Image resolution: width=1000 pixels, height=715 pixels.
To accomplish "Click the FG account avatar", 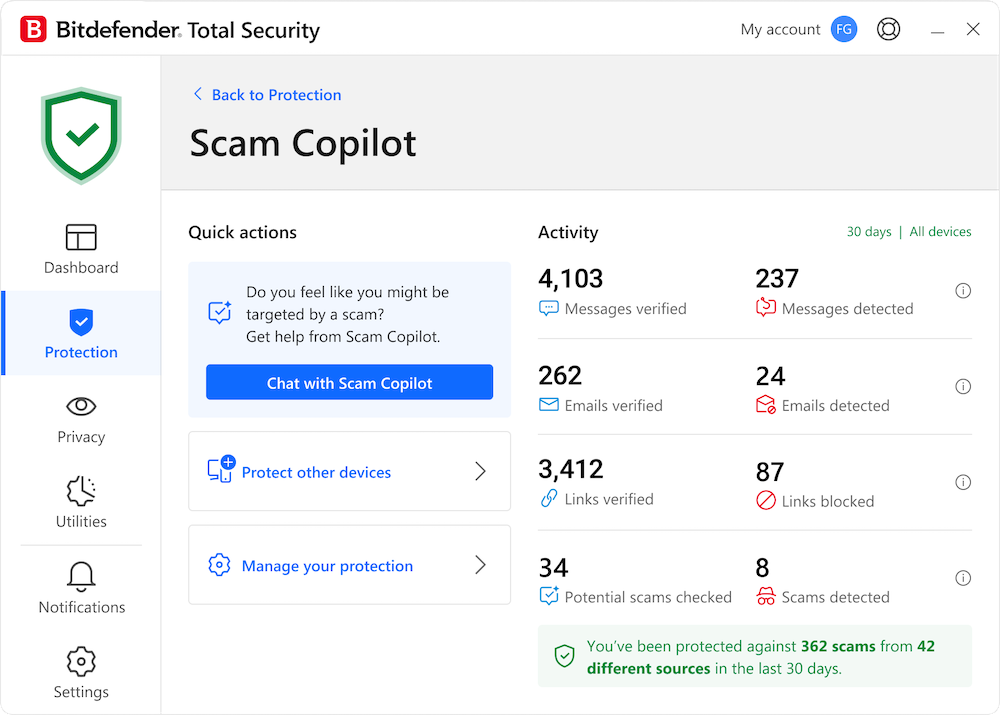I will tap(843, 29).
